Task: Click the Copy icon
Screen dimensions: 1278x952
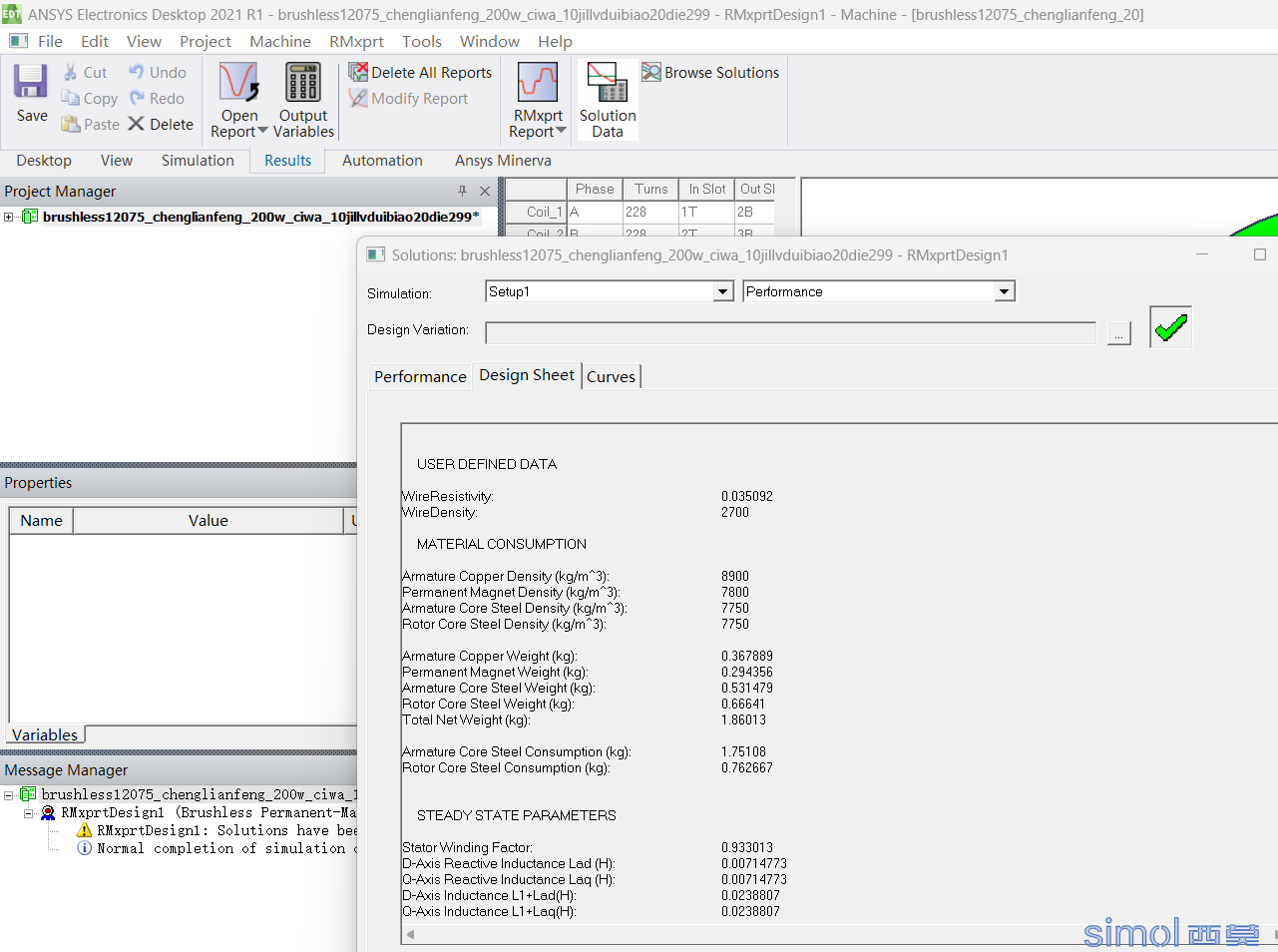Action: tap(71, 98)
